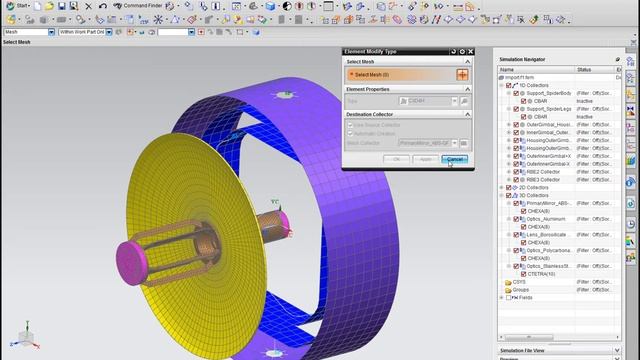Open the Mesh type filter dropdown
This screenshot has width=640, height=360.
[x=51, y=32]
